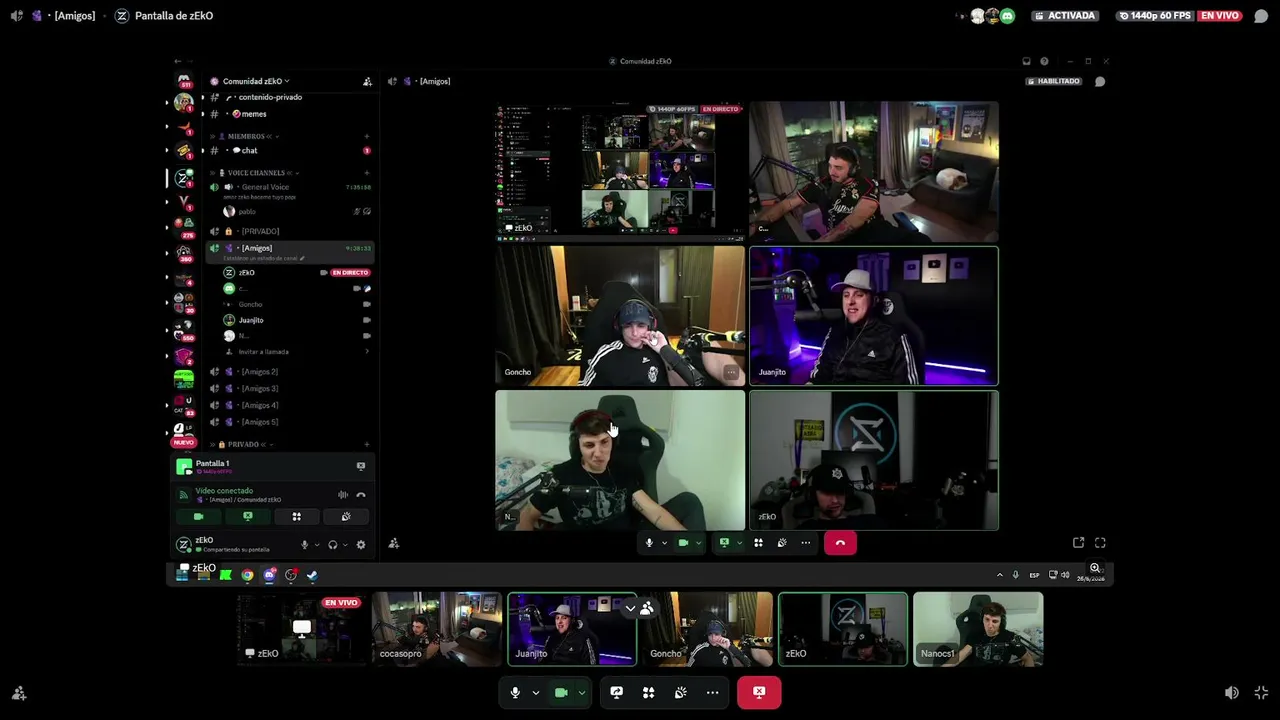Select zEkO EN VIVO stream thumbnail
This screenshot has height=720, width=1280.
pyautogui.click(x=302, y=629)
